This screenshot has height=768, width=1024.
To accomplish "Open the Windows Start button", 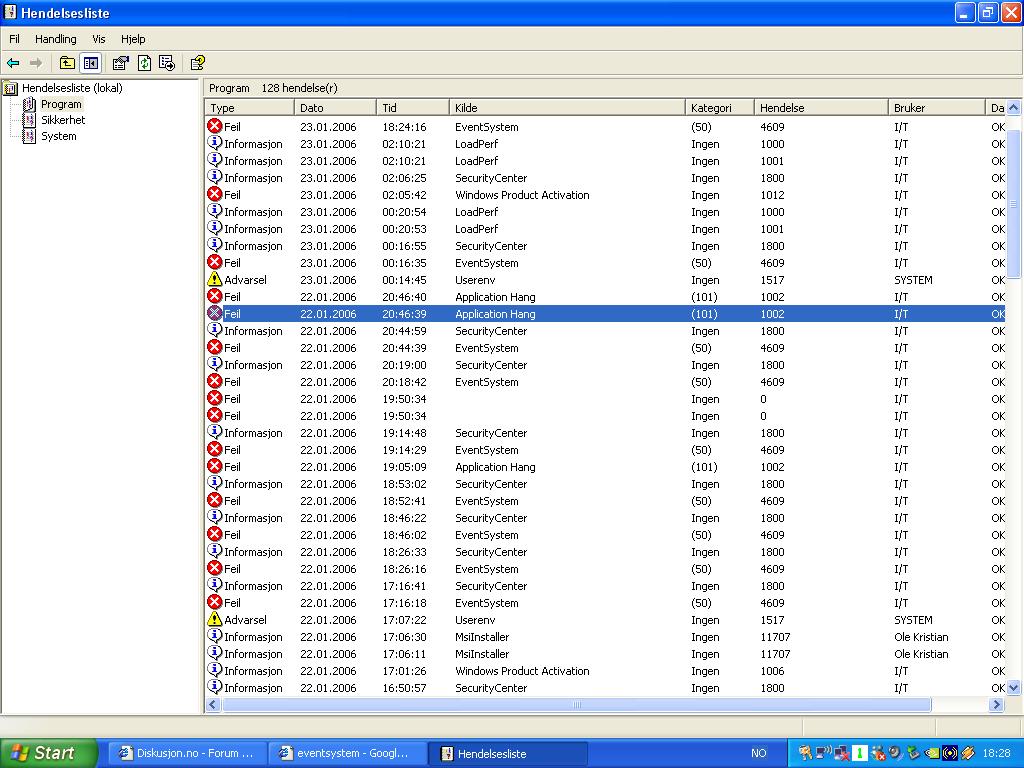I will [48, 753].
